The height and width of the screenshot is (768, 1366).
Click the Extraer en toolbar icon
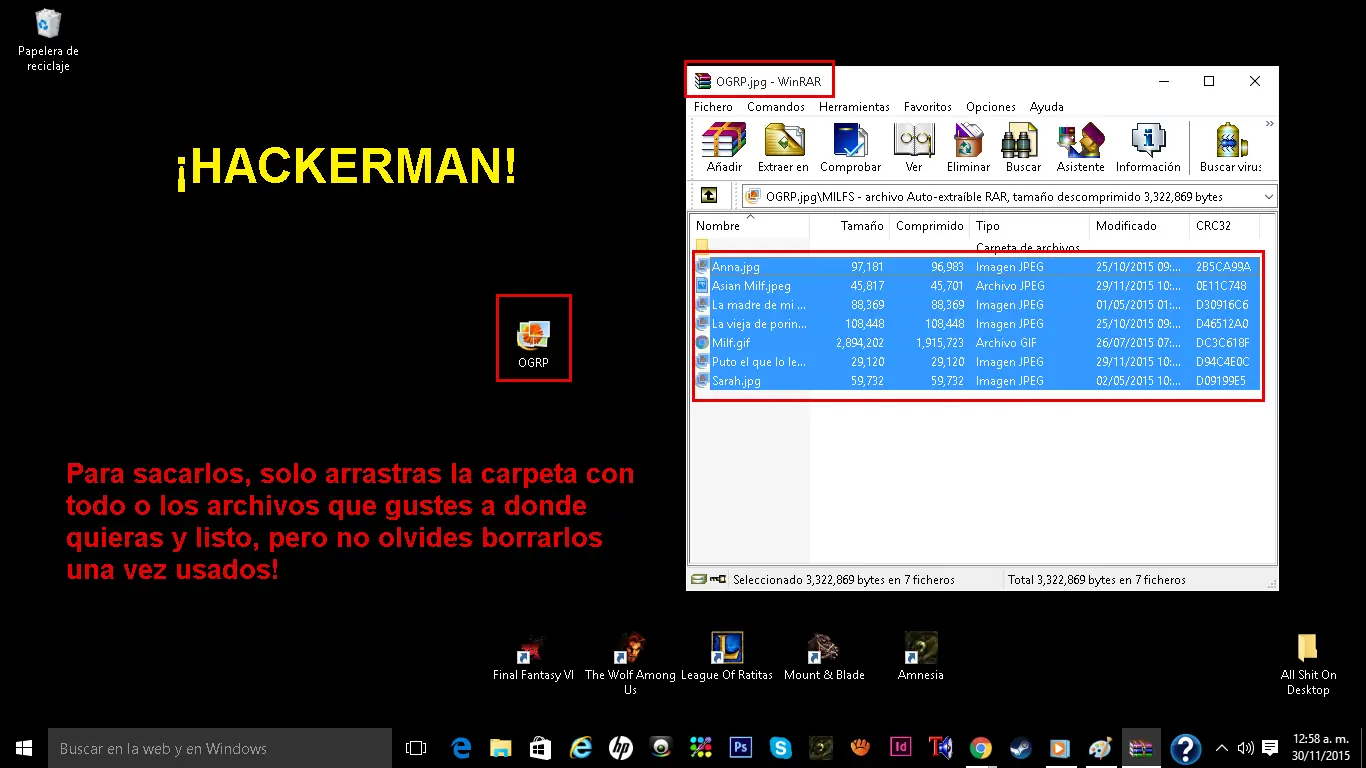point(783,147)
